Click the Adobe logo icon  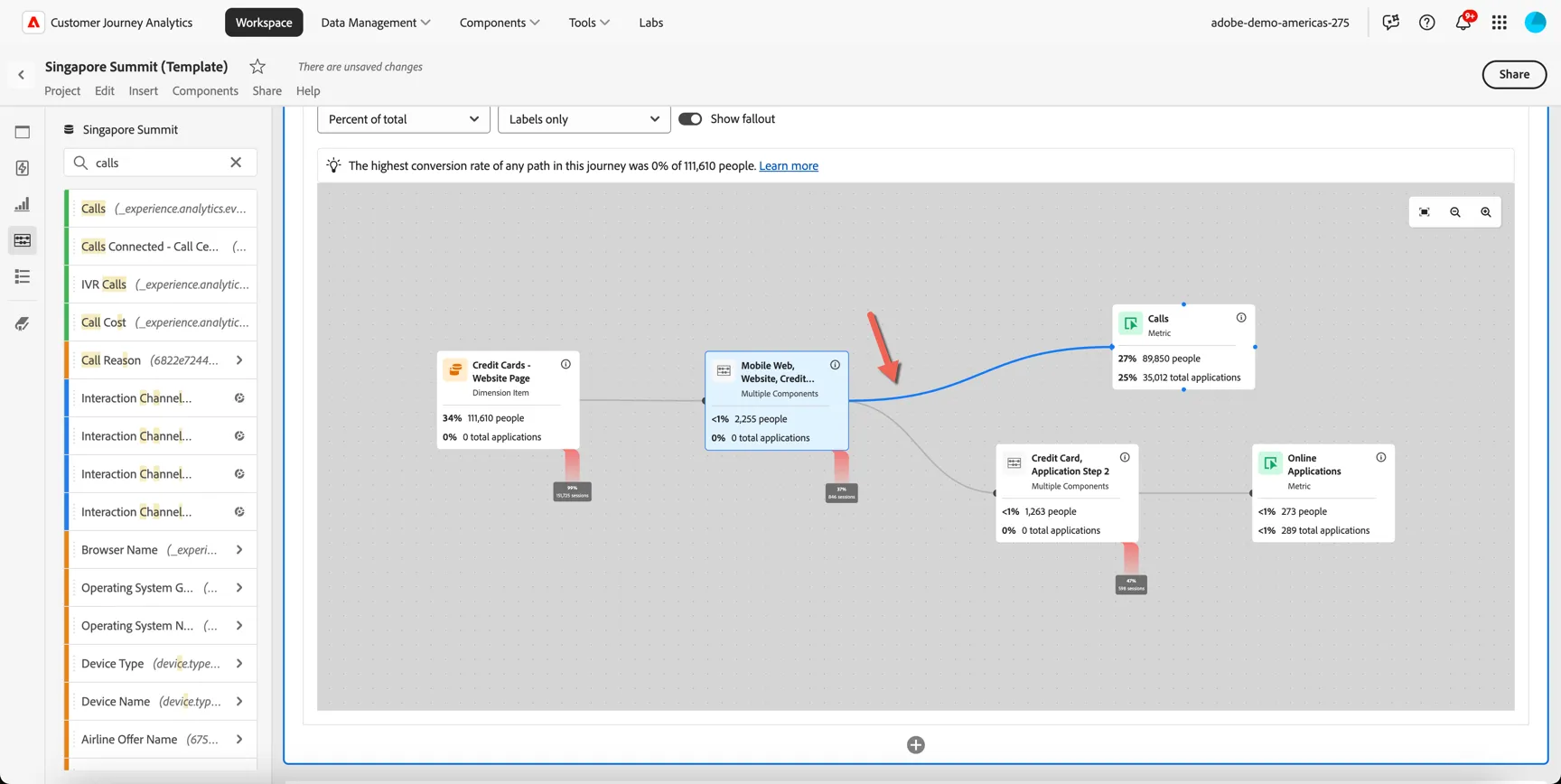33,23
